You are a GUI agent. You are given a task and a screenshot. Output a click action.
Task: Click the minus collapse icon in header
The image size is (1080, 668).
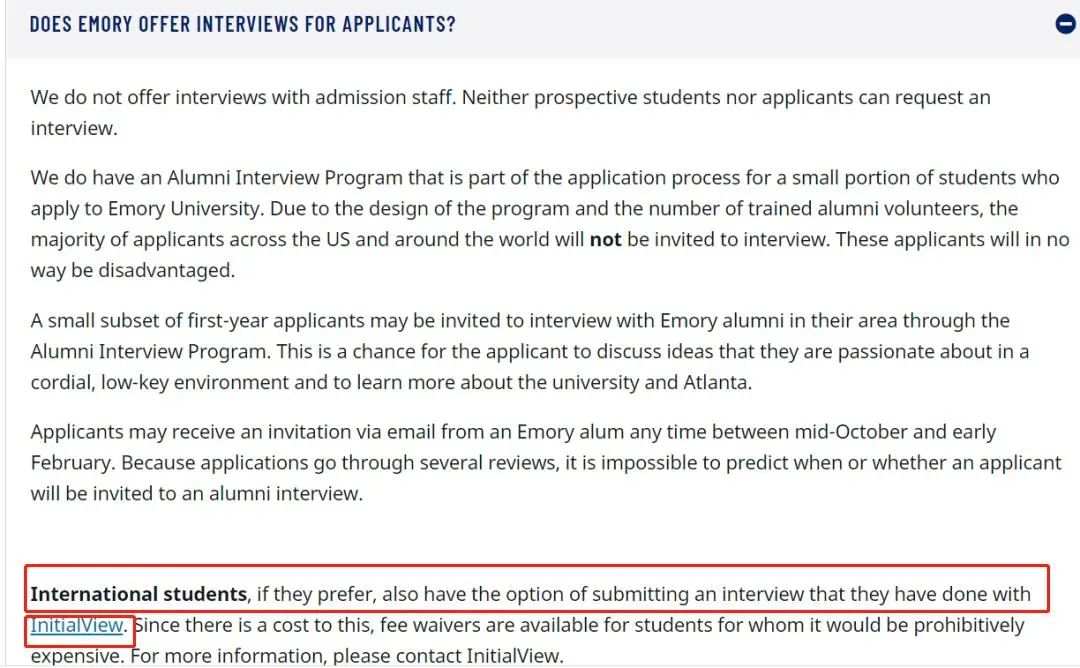point(1066,24)
